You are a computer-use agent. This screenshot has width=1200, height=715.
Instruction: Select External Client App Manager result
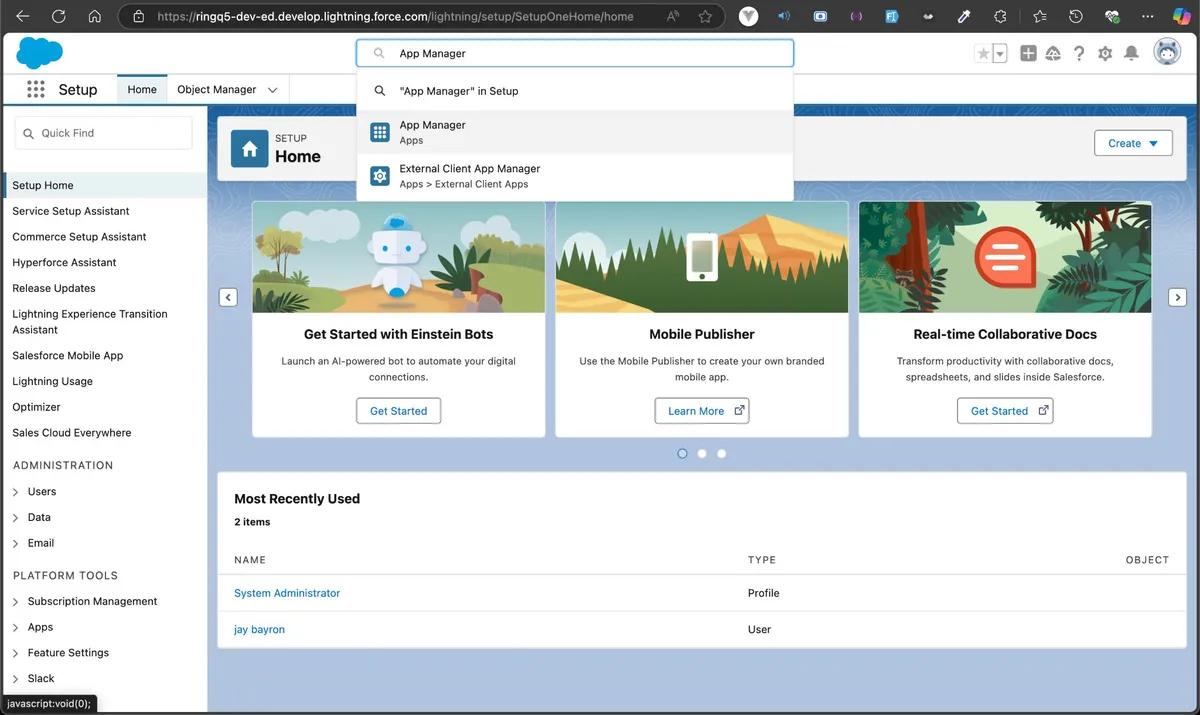[x=575, y=176]
